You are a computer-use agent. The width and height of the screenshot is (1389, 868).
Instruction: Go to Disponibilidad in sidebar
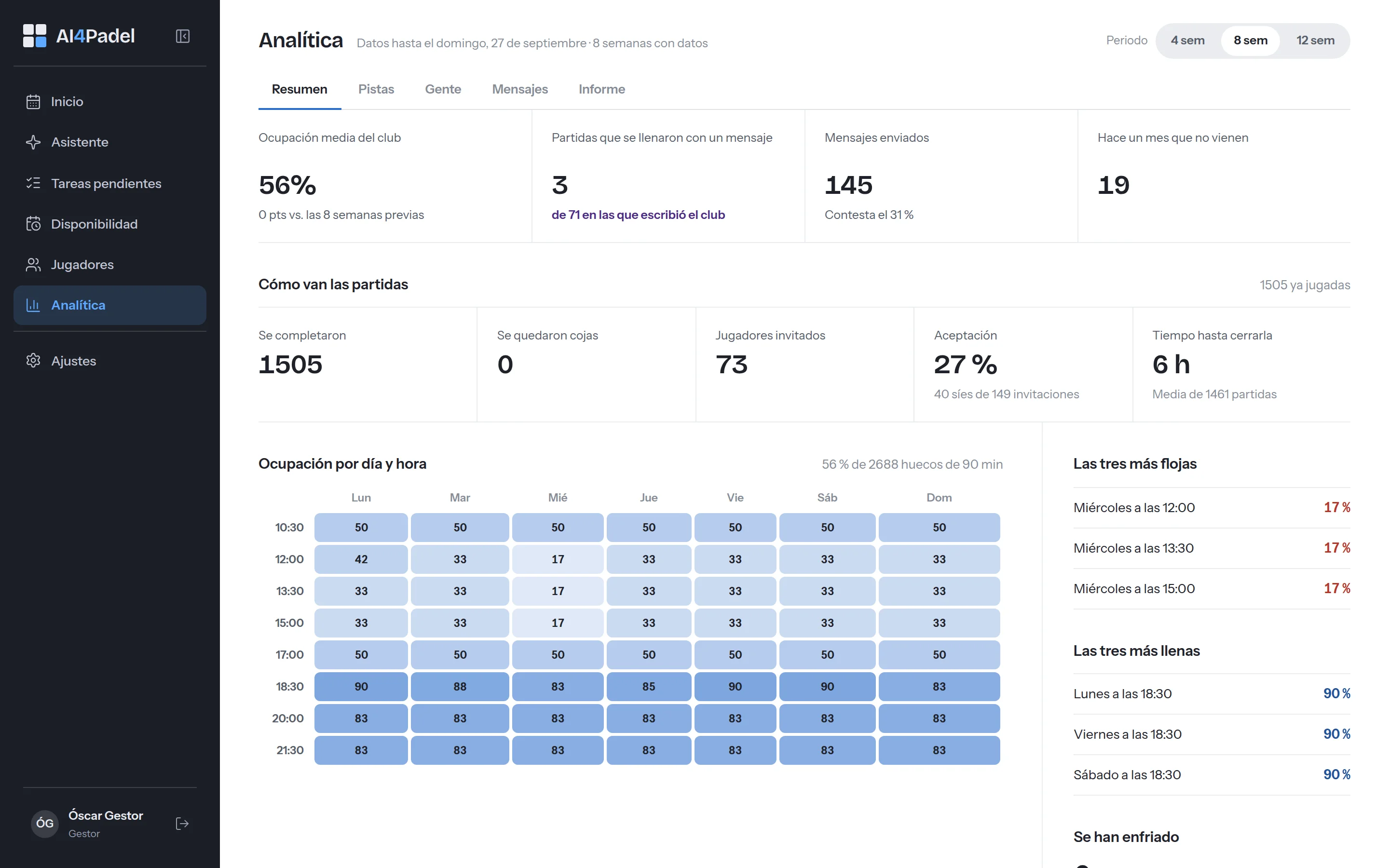coord(109,224)
